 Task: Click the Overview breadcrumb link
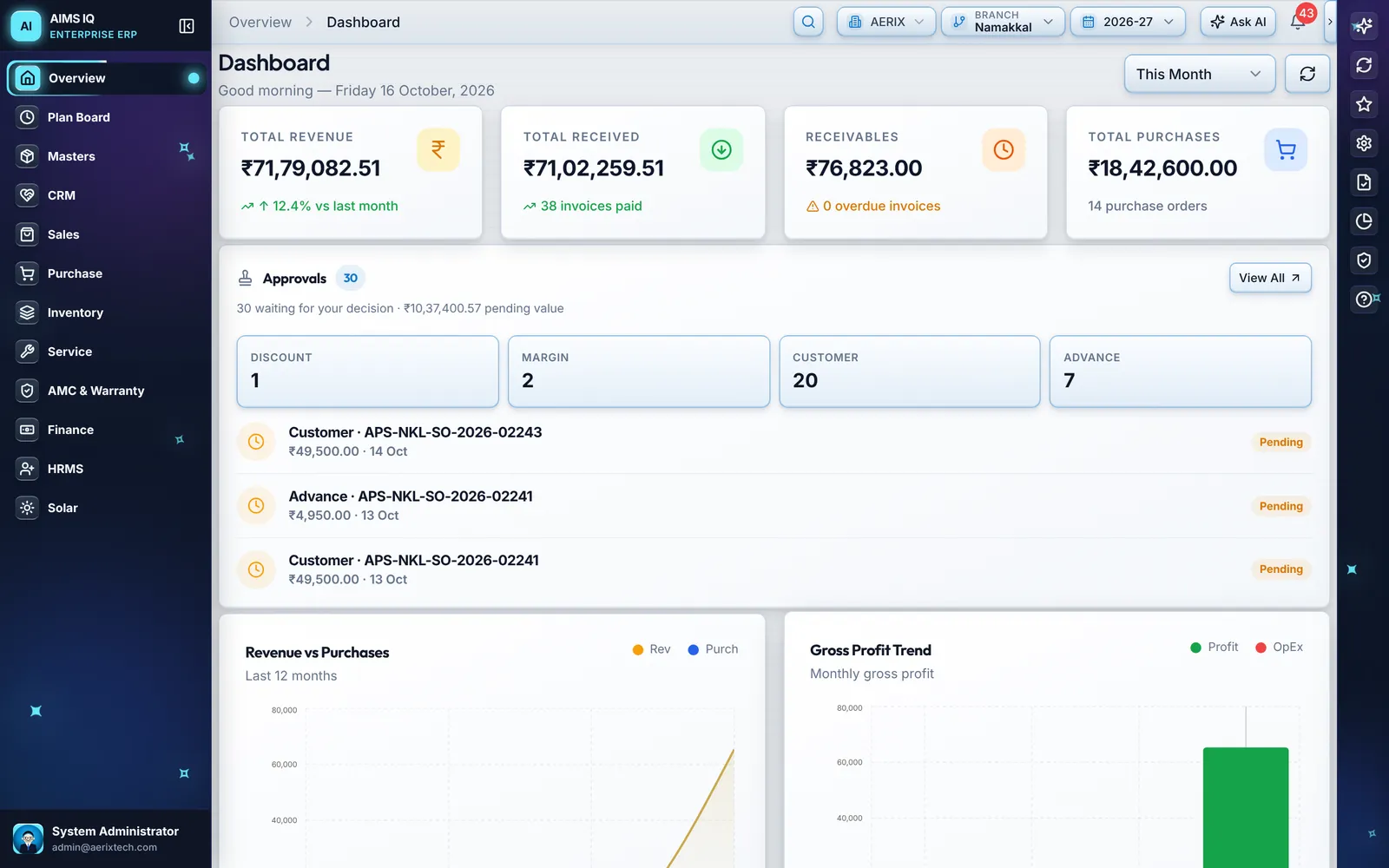(x=260, y=22)
